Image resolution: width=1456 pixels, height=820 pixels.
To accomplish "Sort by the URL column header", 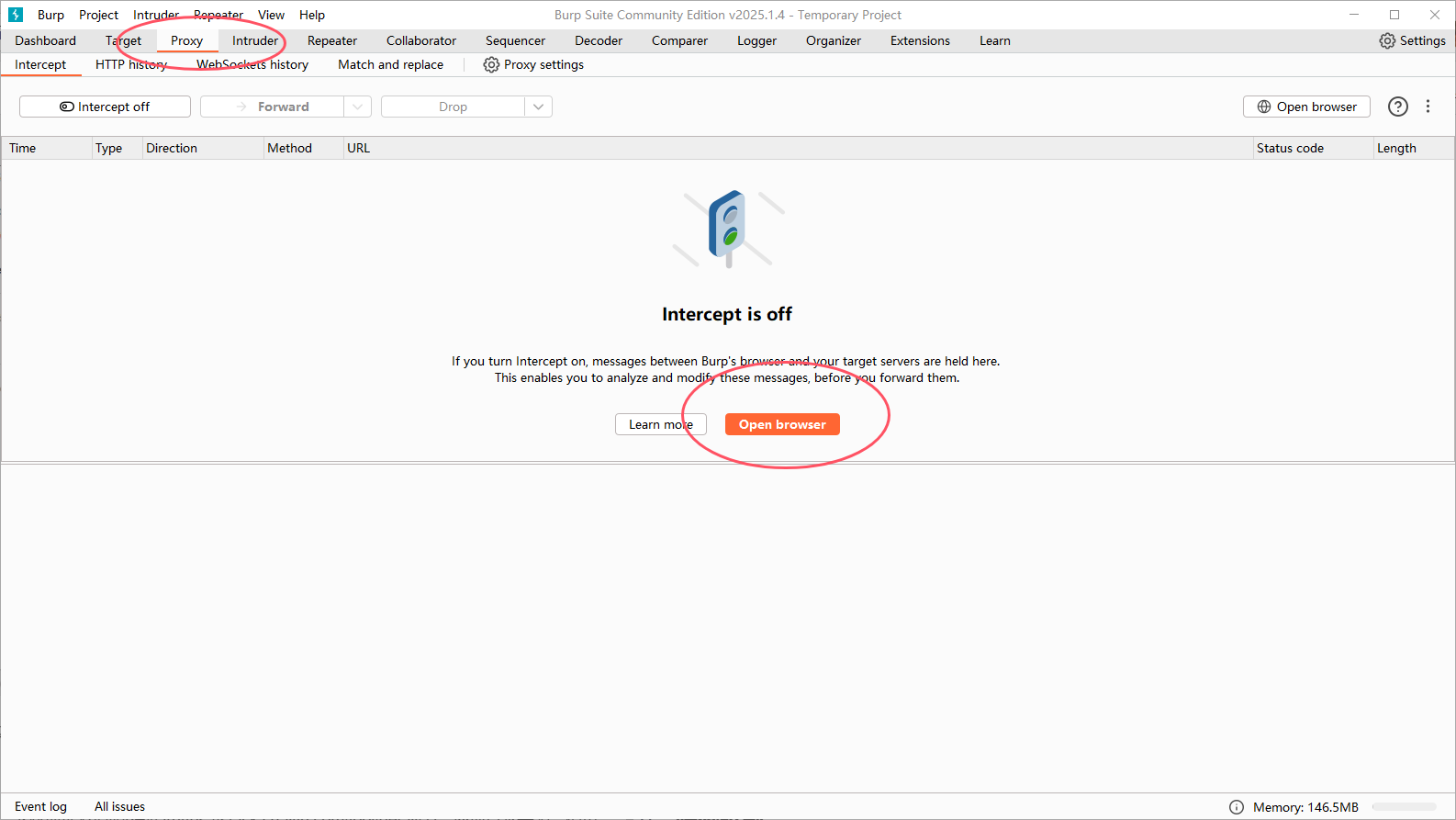I will pyautogui.click(x=798, y=148).
